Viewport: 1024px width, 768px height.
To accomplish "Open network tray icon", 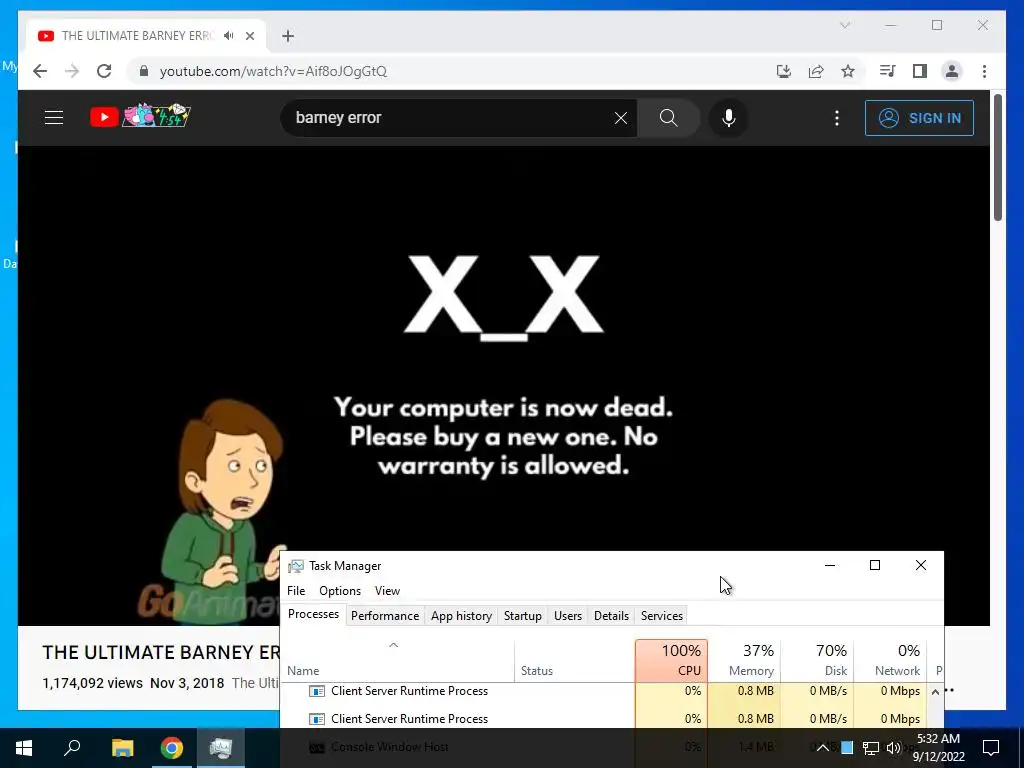I will tap(871, 748).
